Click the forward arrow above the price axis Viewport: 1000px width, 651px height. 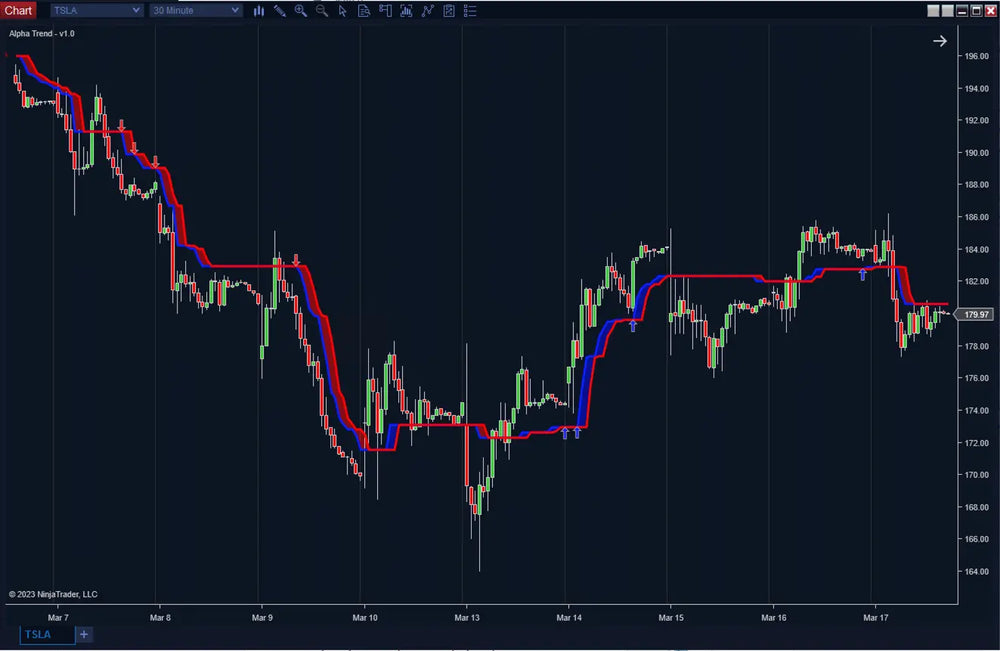tap(940, 41)
